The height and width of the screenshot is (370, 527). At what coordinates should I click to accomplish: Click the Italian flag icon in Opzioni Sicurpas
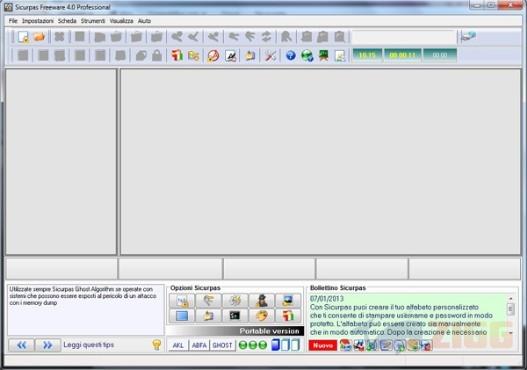(x=288, y=316)
